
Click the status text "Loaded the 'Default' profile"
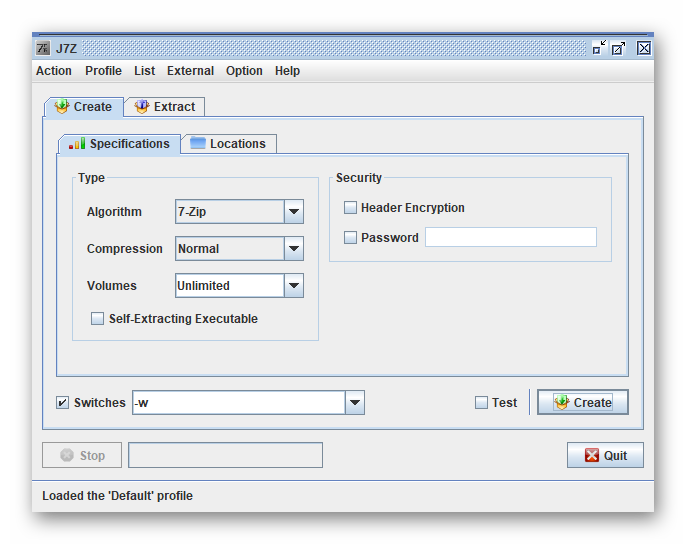(117, 496)
